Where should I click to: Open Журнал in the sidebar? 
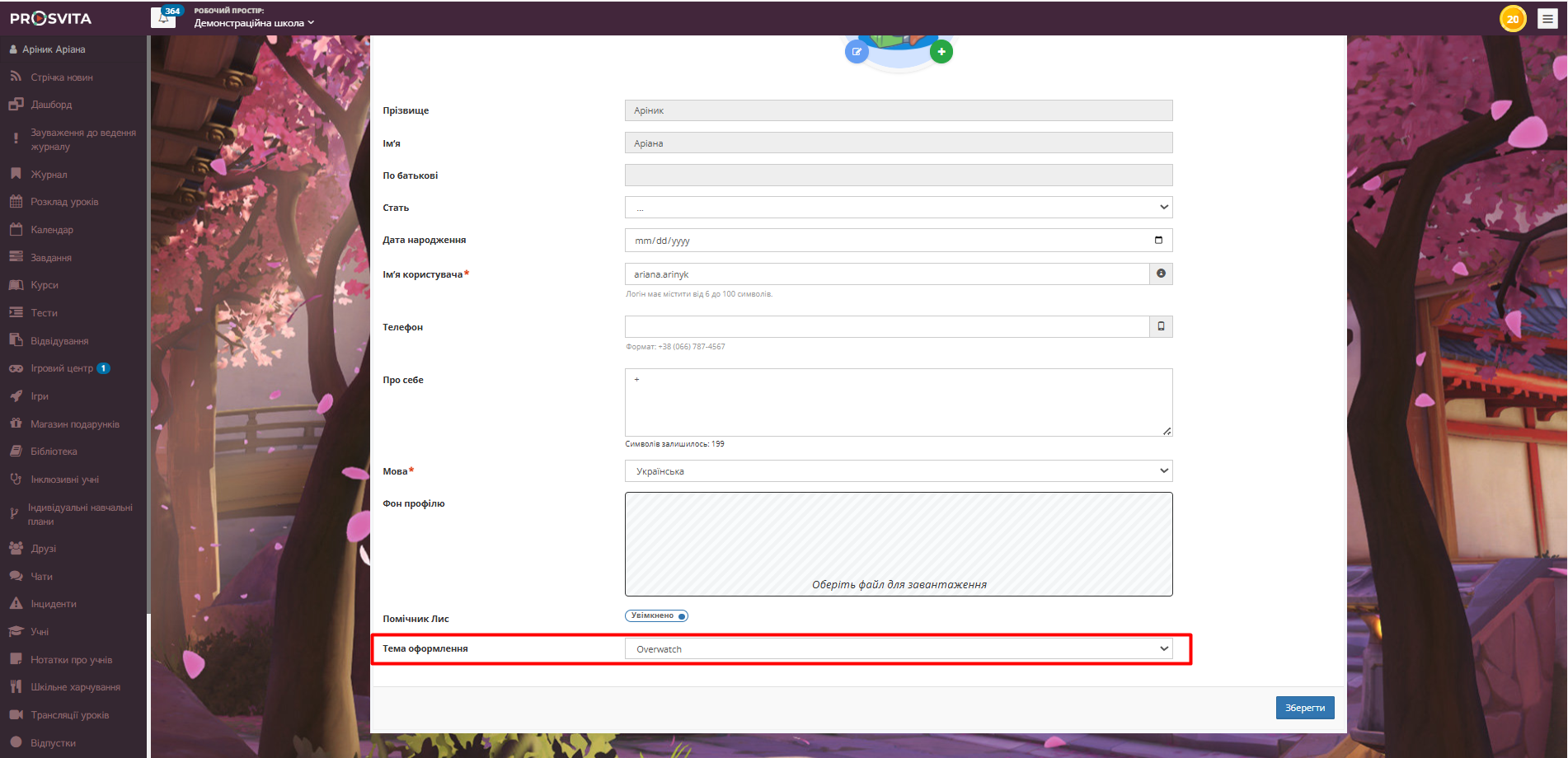[49, 175]
